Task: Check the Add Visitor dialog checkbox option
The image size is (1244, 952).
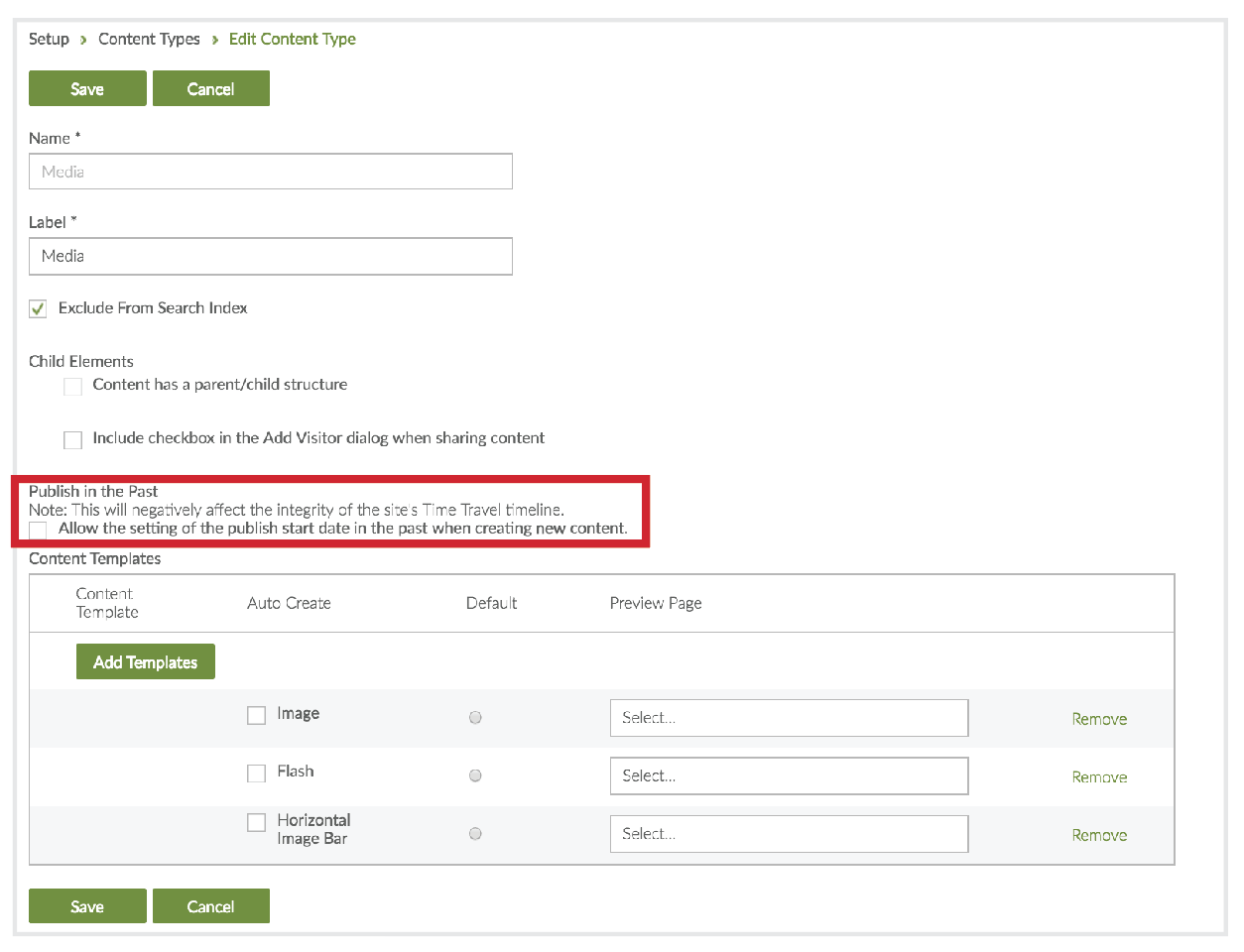Action: (72, 439)
